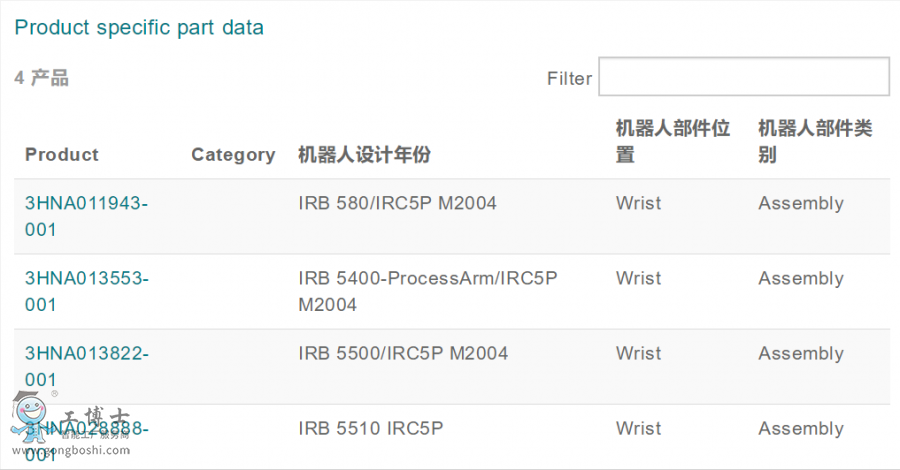This screenshot has height=470, width=900.
Task: Click Assembly in the IRB 5500 row
Action: 800,353
